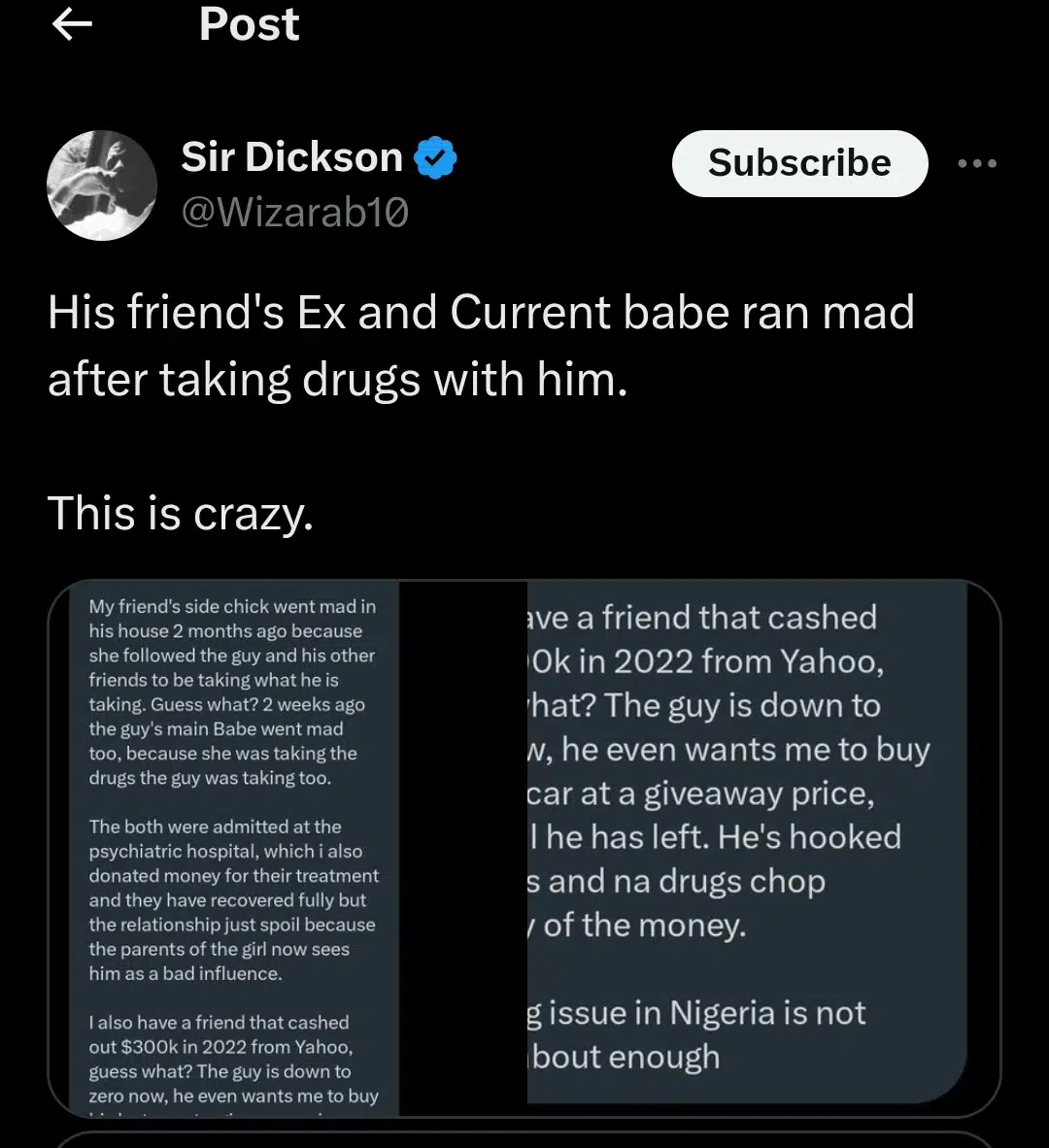Open the three-dot more options menu
The height and width of the screenshot is (1148, 1049).
click(976, 163)
